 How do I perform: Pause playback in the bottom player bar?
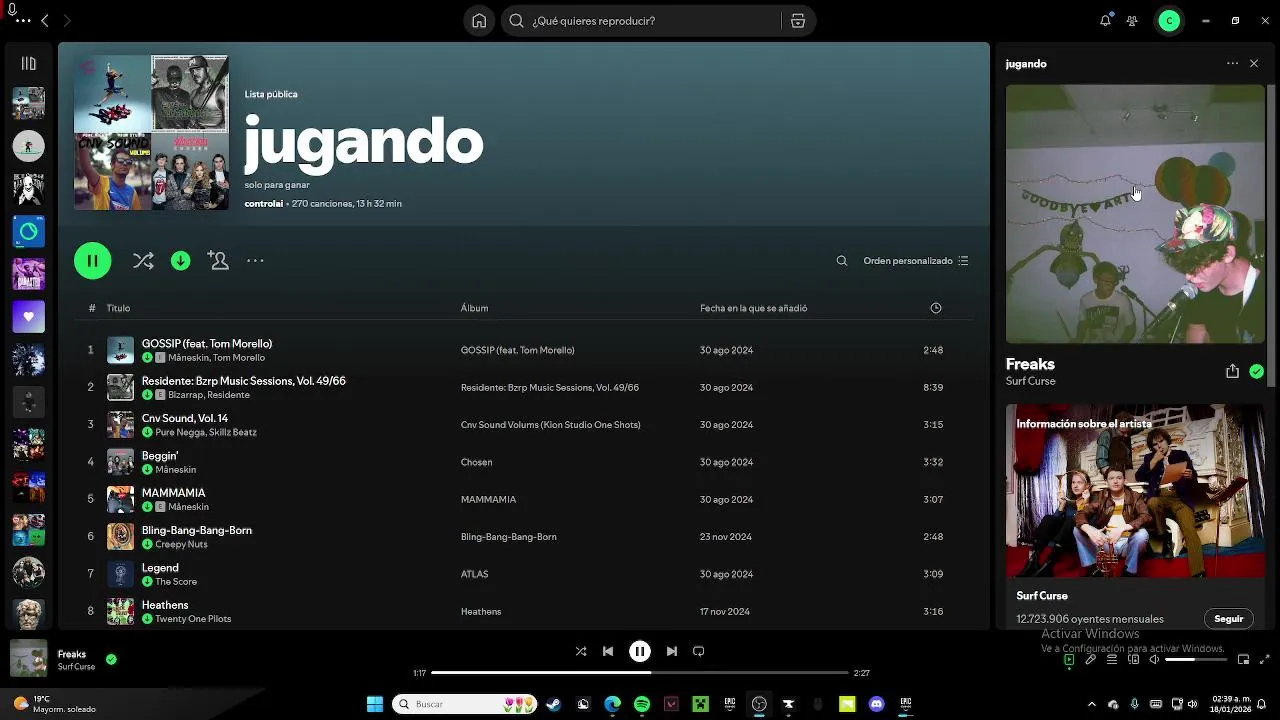point(640,651)
